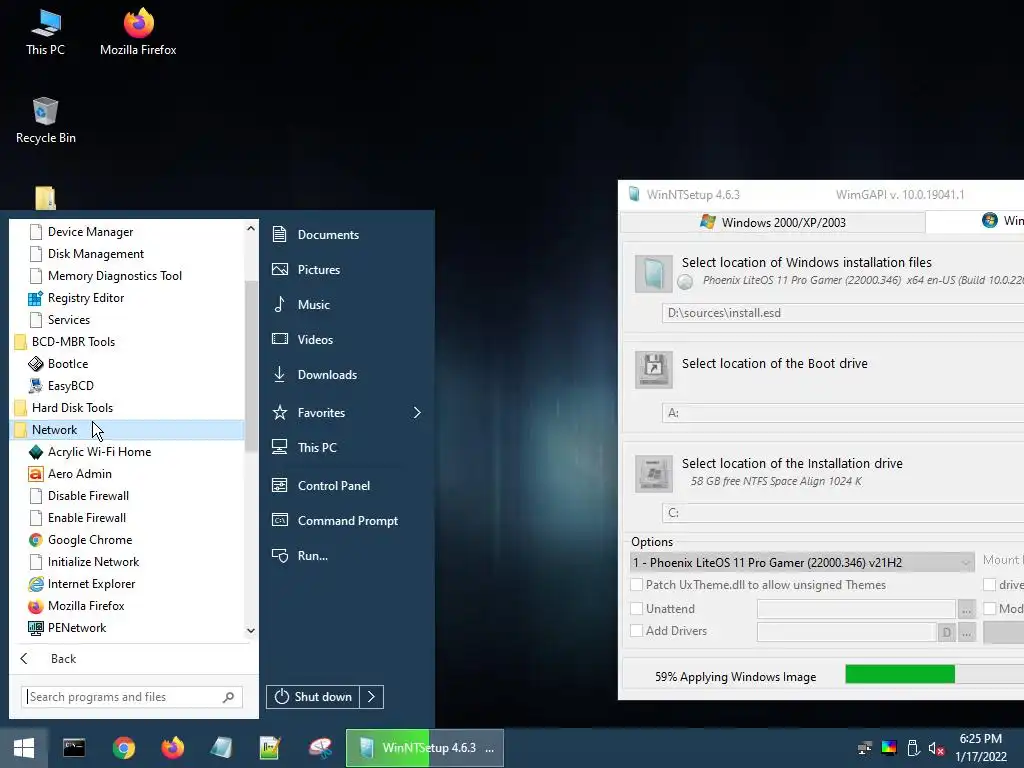
Task: Click the Shut down button
Action: [x=313, y=697]
